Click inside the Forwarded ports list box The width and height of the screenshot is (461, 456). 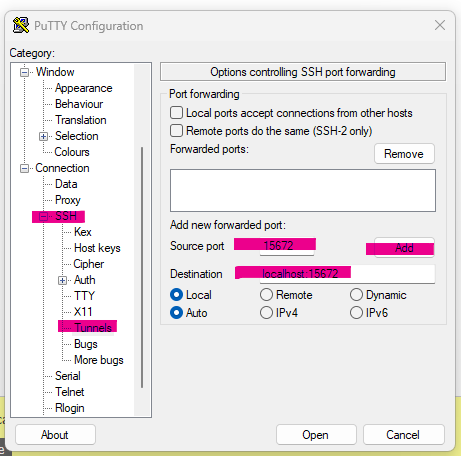(303, 190)
